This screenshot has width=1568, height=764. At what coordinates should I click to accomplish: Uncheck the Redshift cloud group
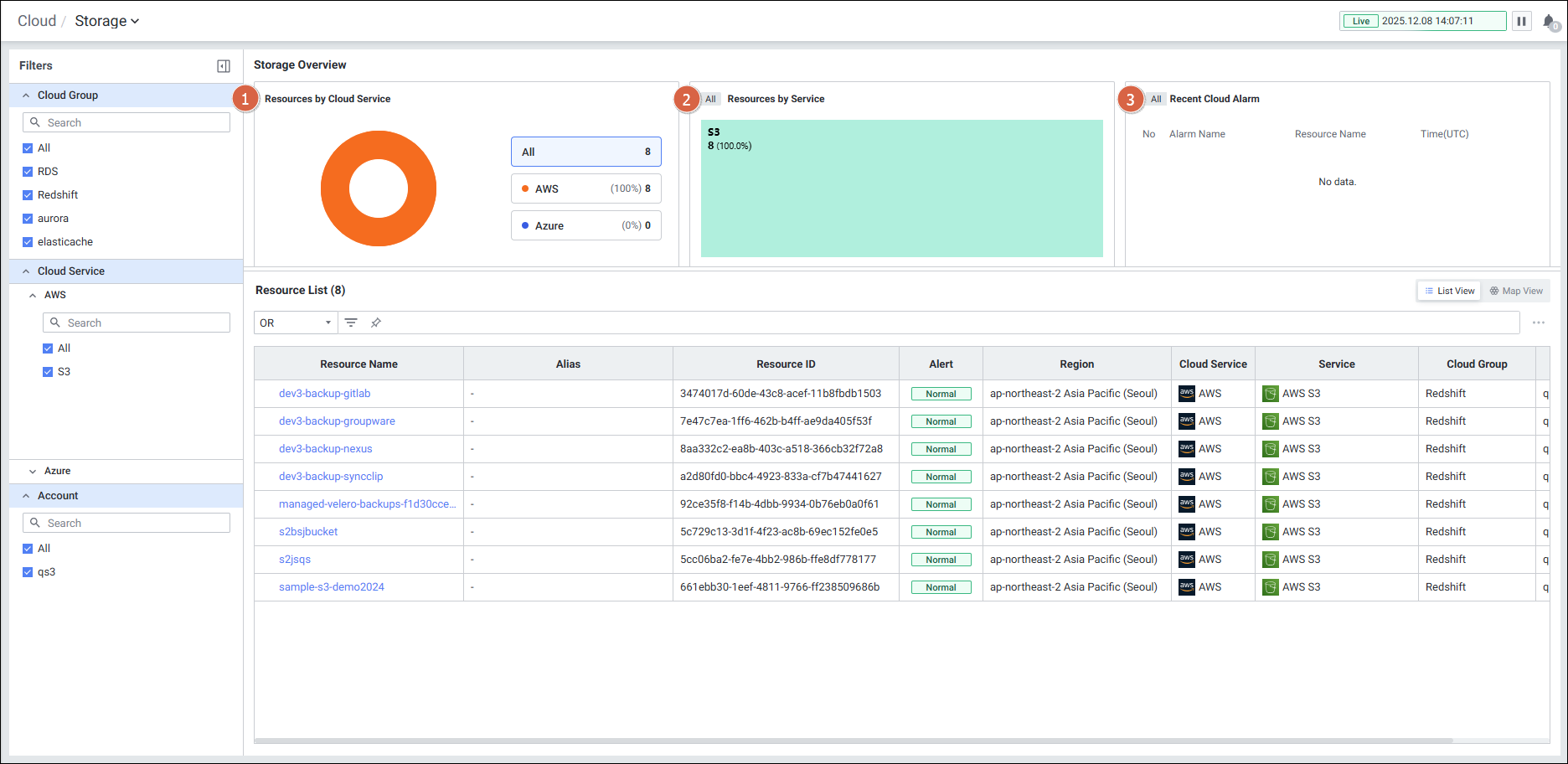point(28,195)
